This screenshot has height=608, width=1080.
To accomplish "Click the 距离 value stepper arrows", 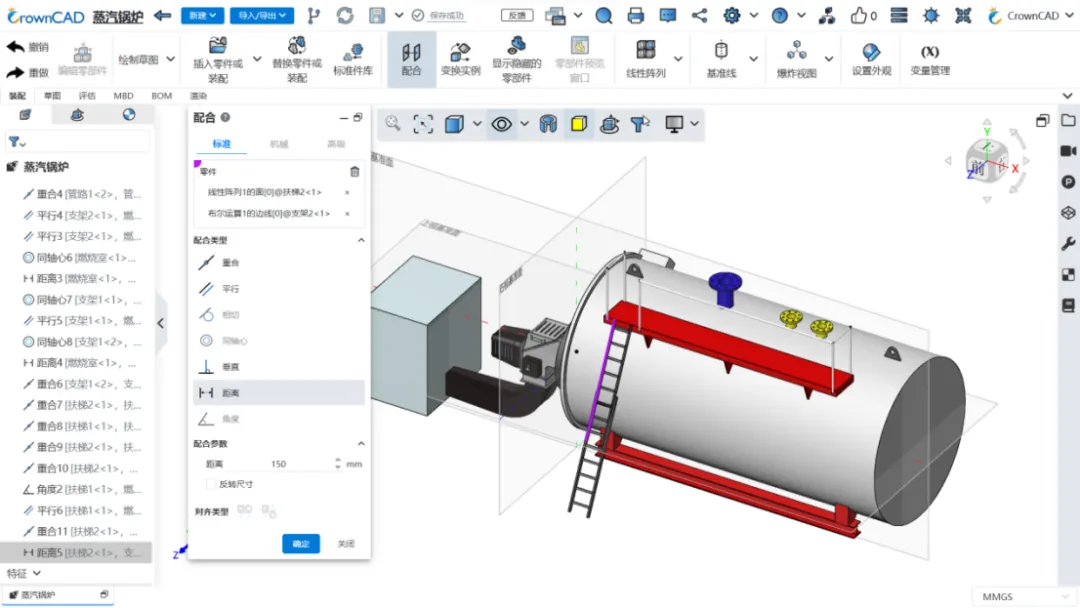I will pos(338,464).
